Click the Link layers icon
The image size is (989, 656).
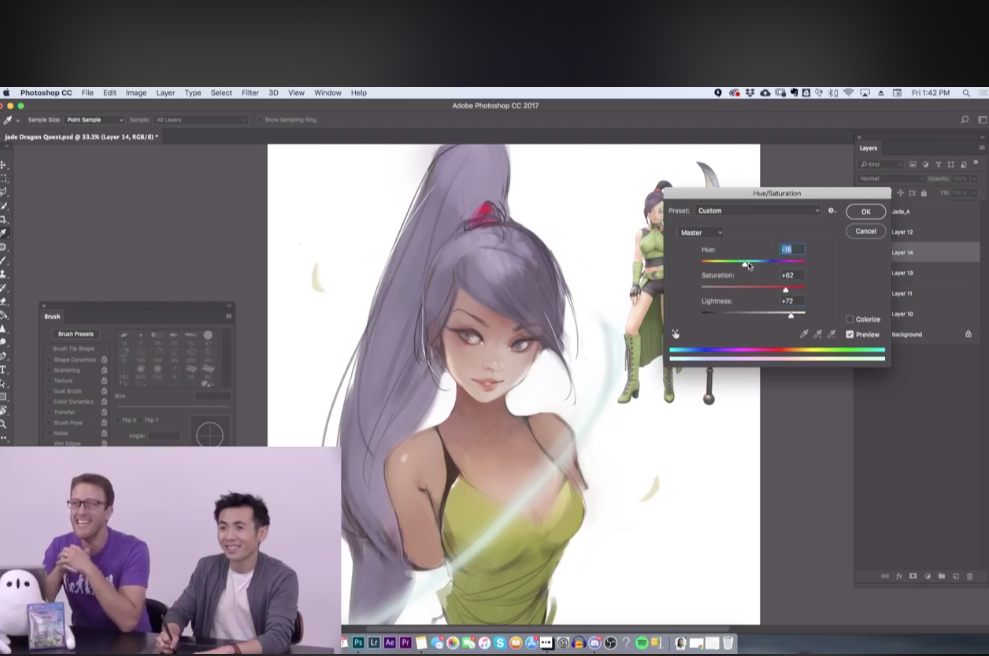click(x=885, y=576)
